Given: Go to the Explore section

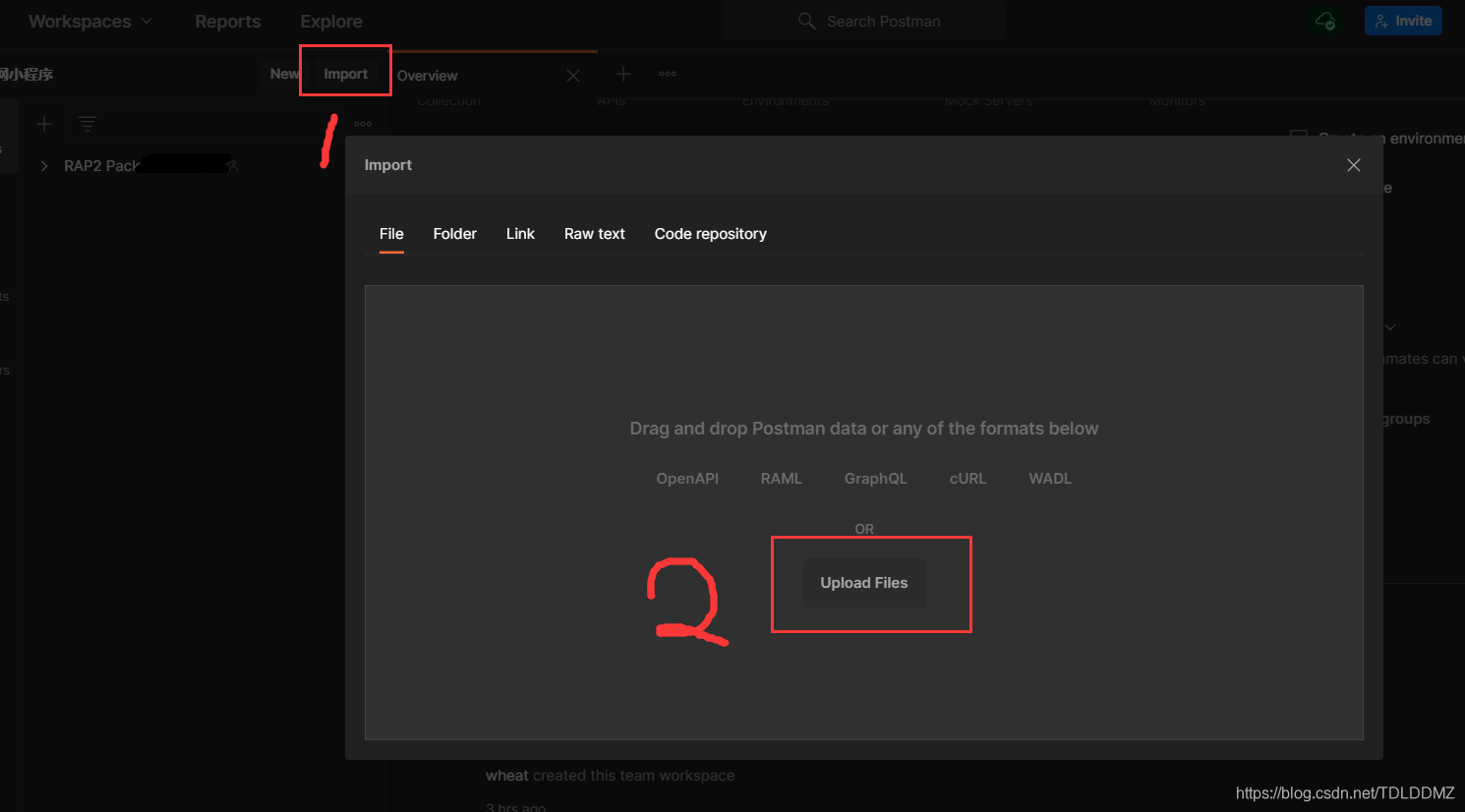Looking at the screenshot, I should tap(331, 22).
